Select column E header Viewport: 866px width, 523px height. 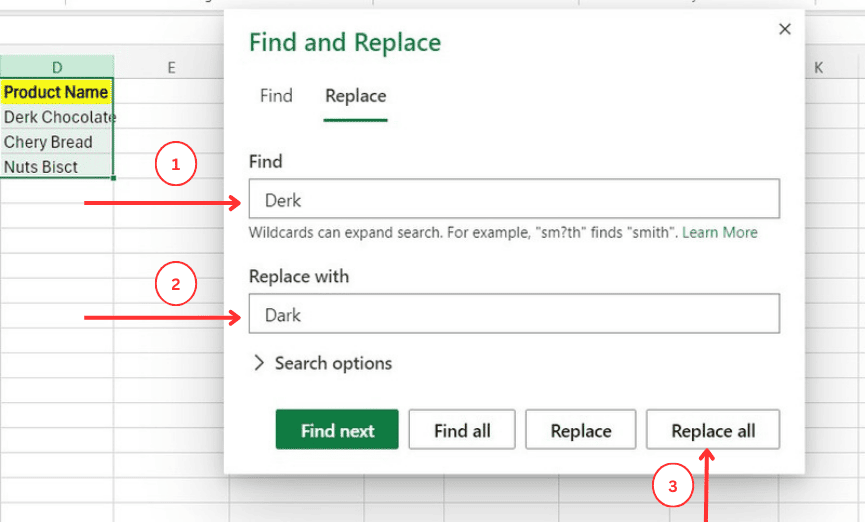point(171,67)
